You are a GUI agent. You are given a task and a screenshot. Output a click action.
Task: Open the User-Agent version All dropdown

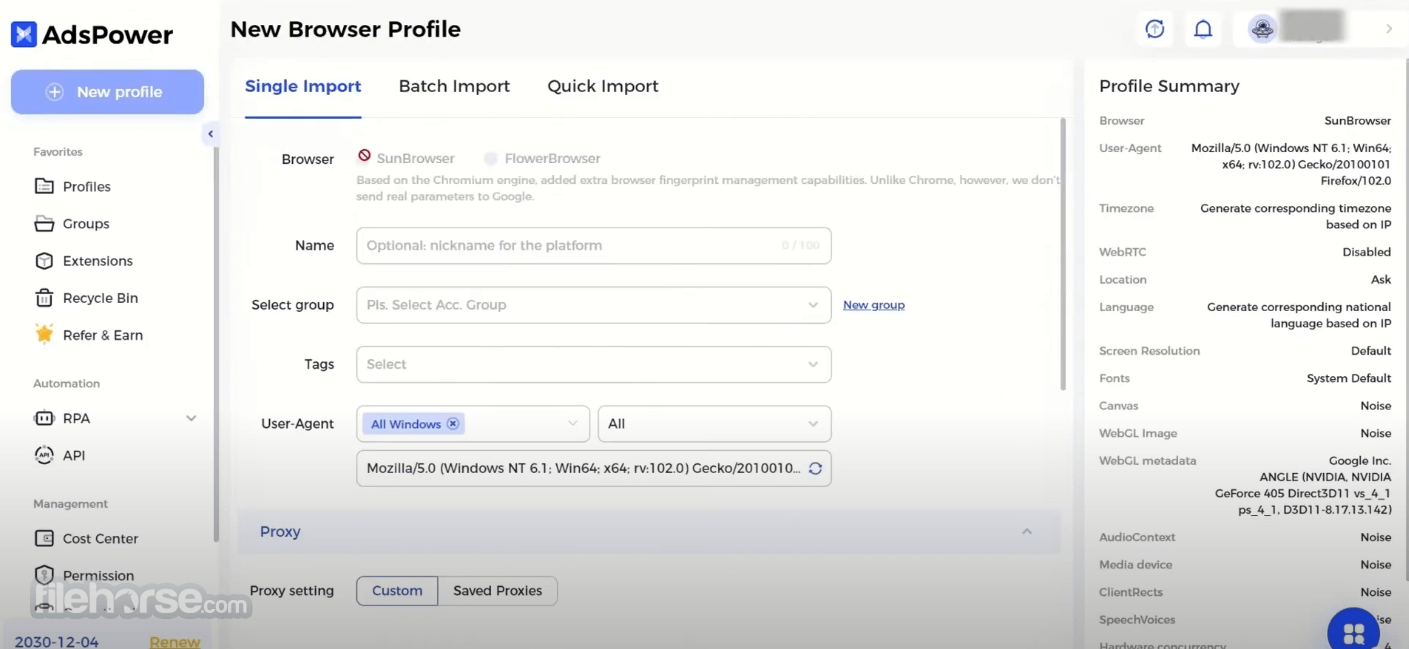coord(714,424)
